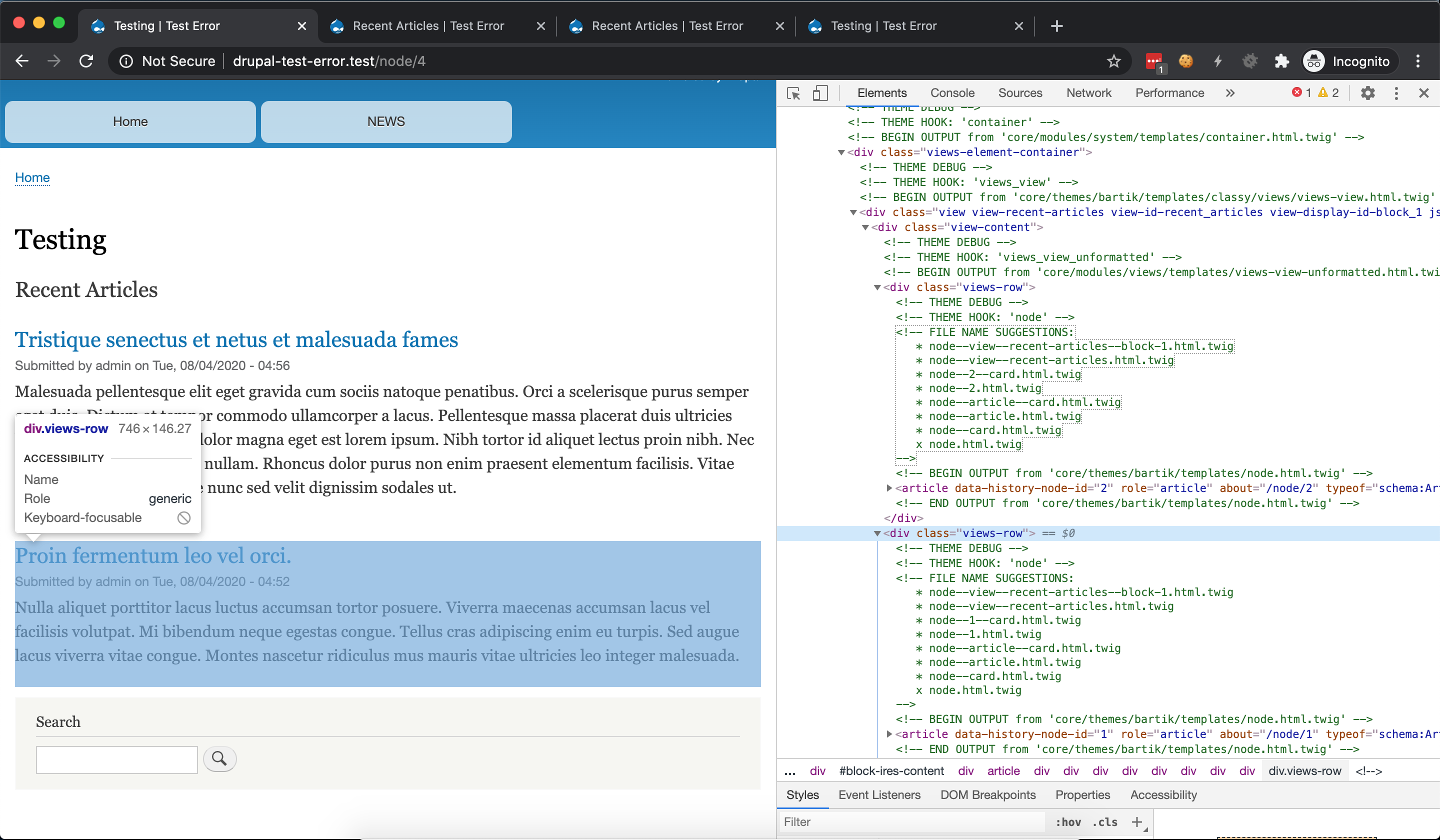The height and width of the screenshot is (840, 1440).
Task: Bookmark this page with the star icon
Action: tap(1113, 61)
